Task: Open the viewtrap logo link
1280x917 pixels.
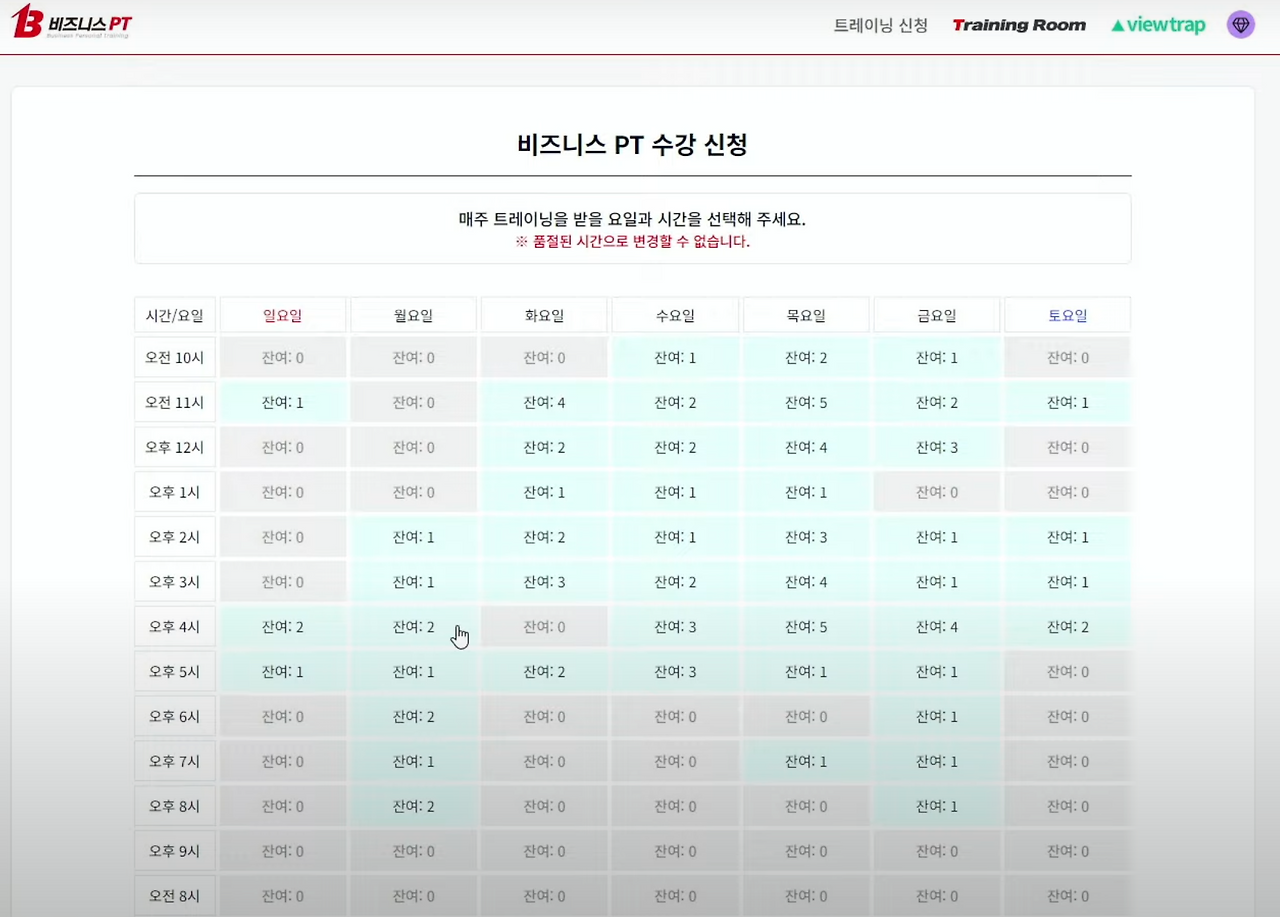Action: [1158, 25]
